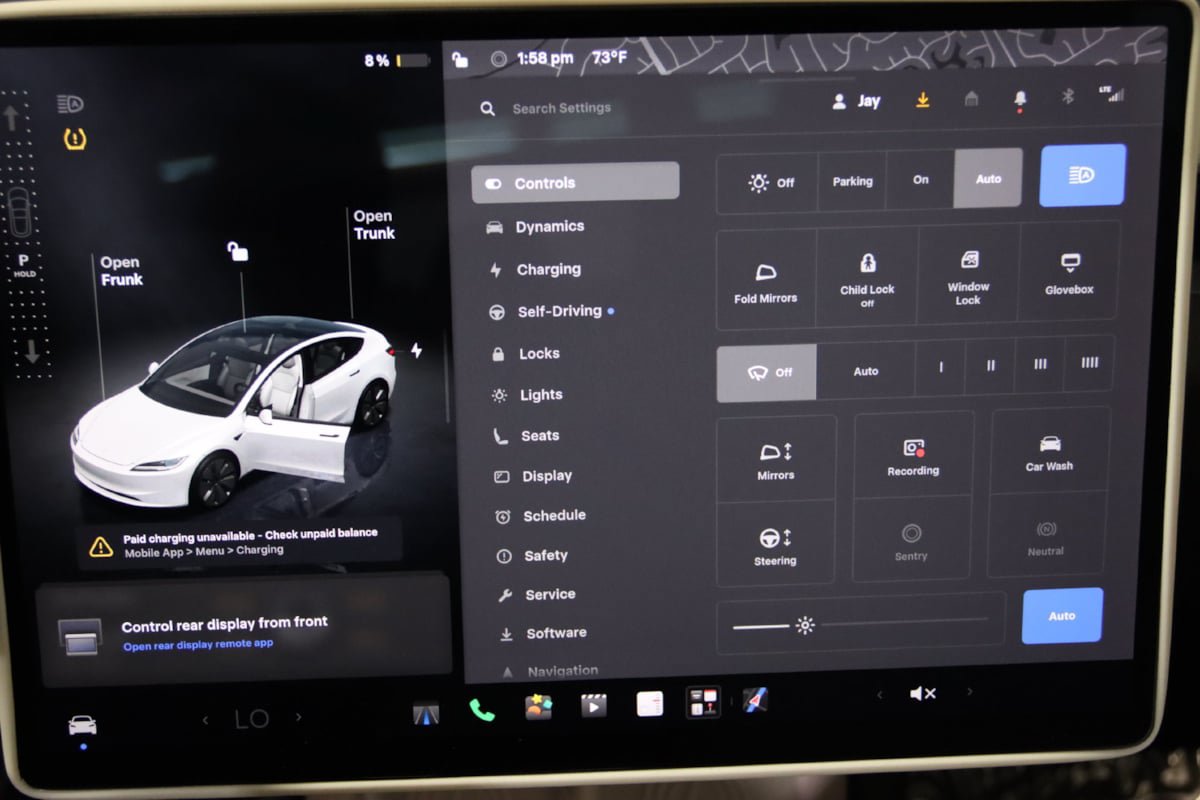Tap Open Frunk

click(121, 271)
